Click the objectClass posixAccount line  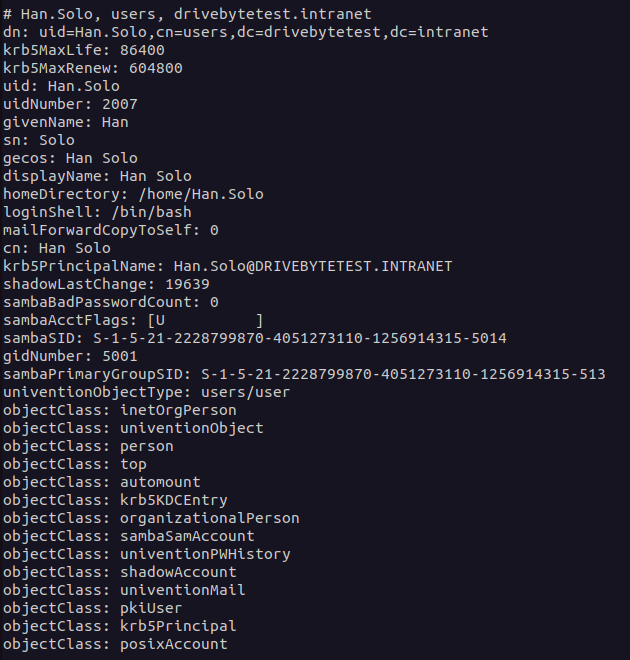pos(115,644)
